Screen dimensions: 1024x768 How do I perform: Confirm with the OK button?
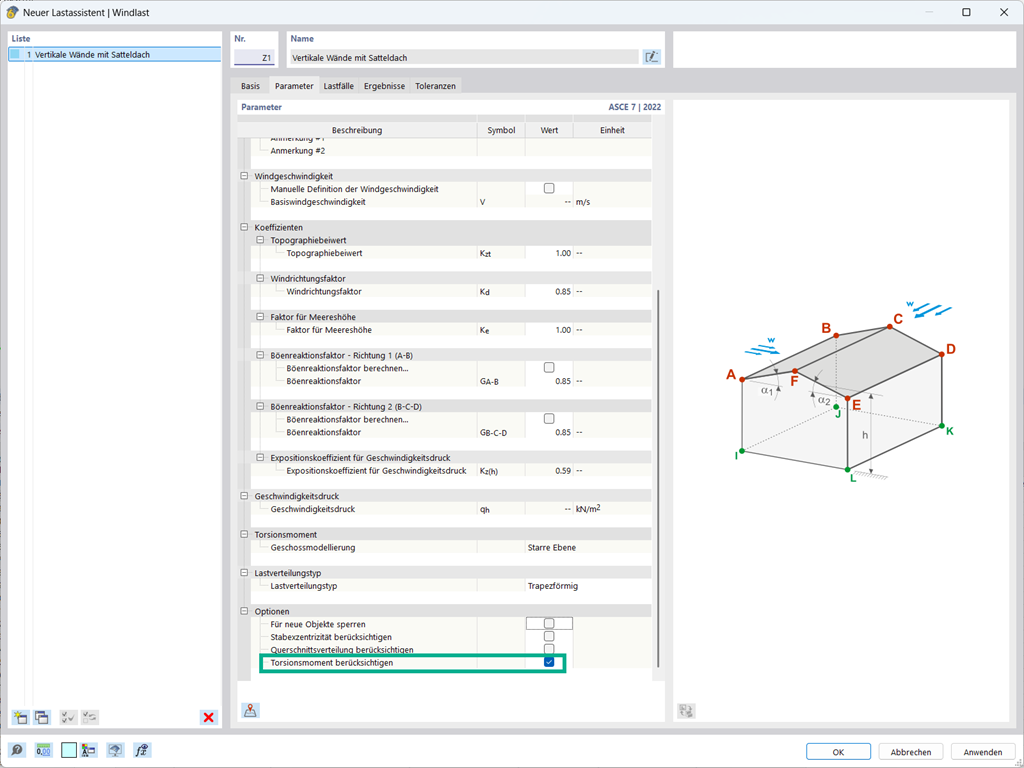838,752
